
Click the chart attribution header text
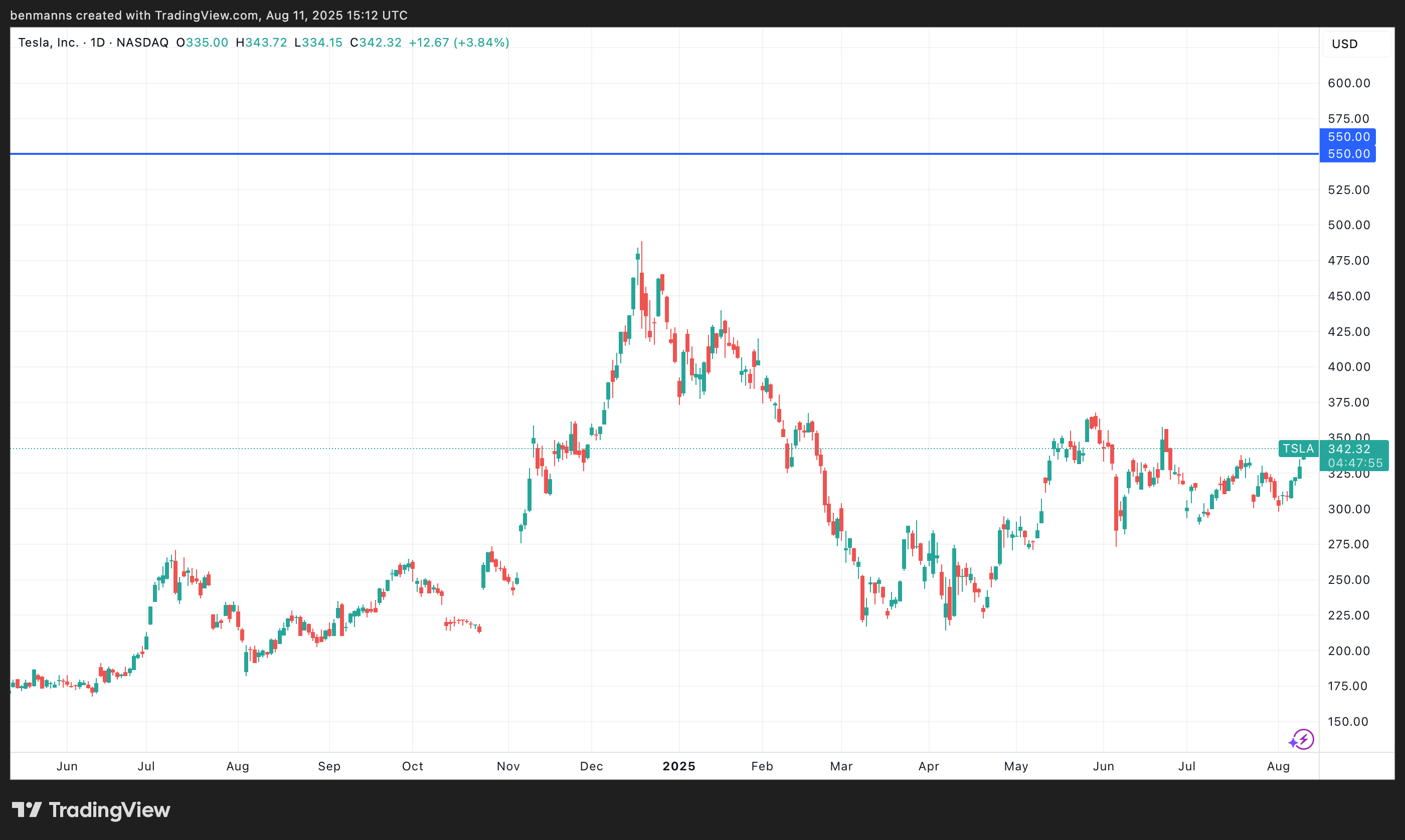pos(209,15)
